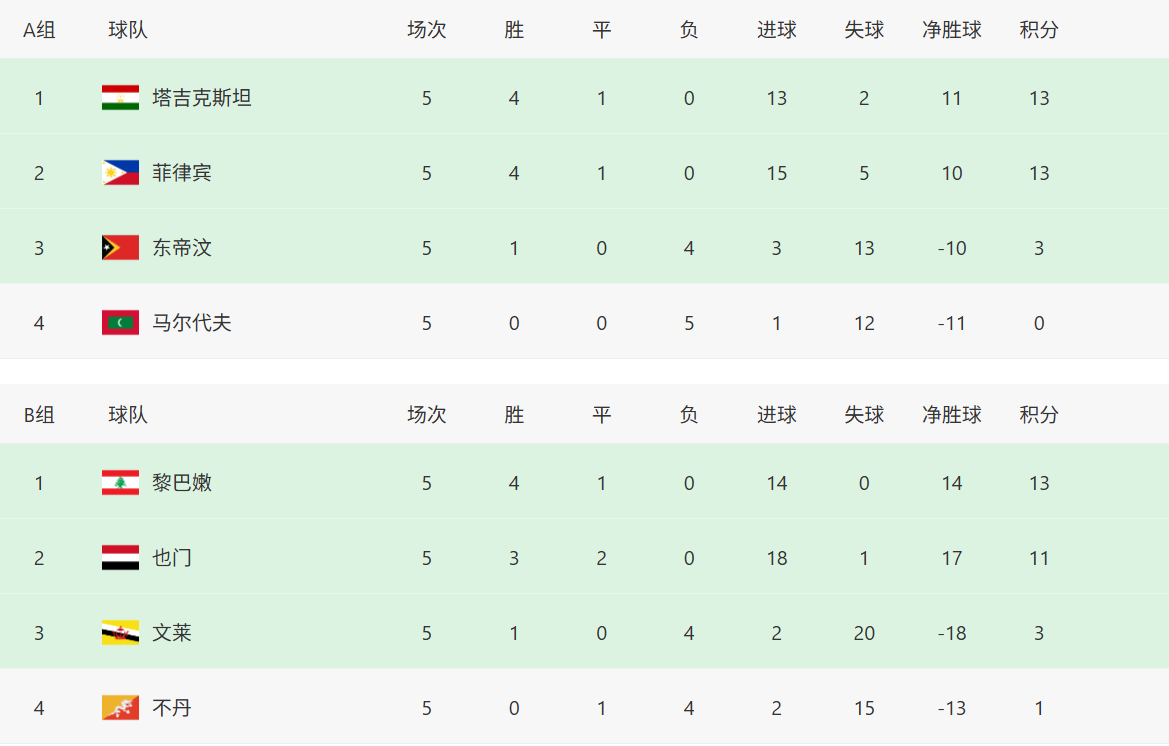Image resolution: width=1169 pixels, height=746 pixels.
Task: Click the B组 group header label
Action: [40, 415]
